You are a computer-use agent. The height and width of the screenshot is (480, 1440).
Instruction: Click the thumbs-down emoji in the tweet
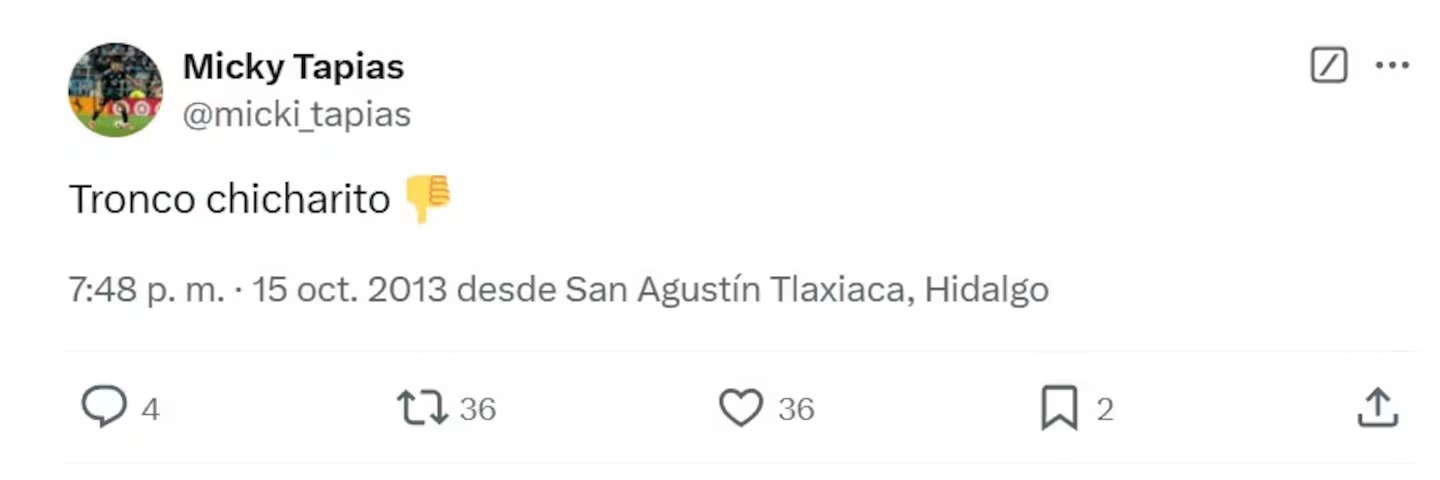[x=428, y=199]
